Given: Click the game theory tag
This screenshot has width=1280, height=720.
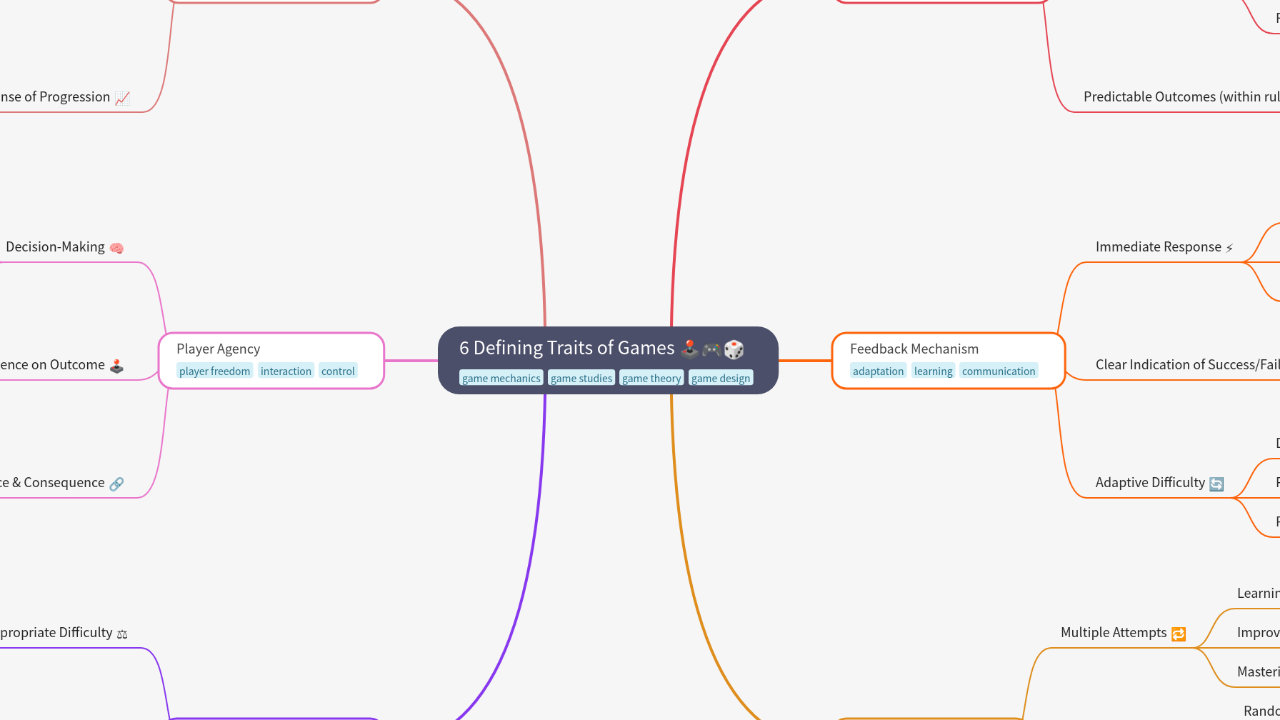Looking at the screenshot, I should (x=651, y=378).
